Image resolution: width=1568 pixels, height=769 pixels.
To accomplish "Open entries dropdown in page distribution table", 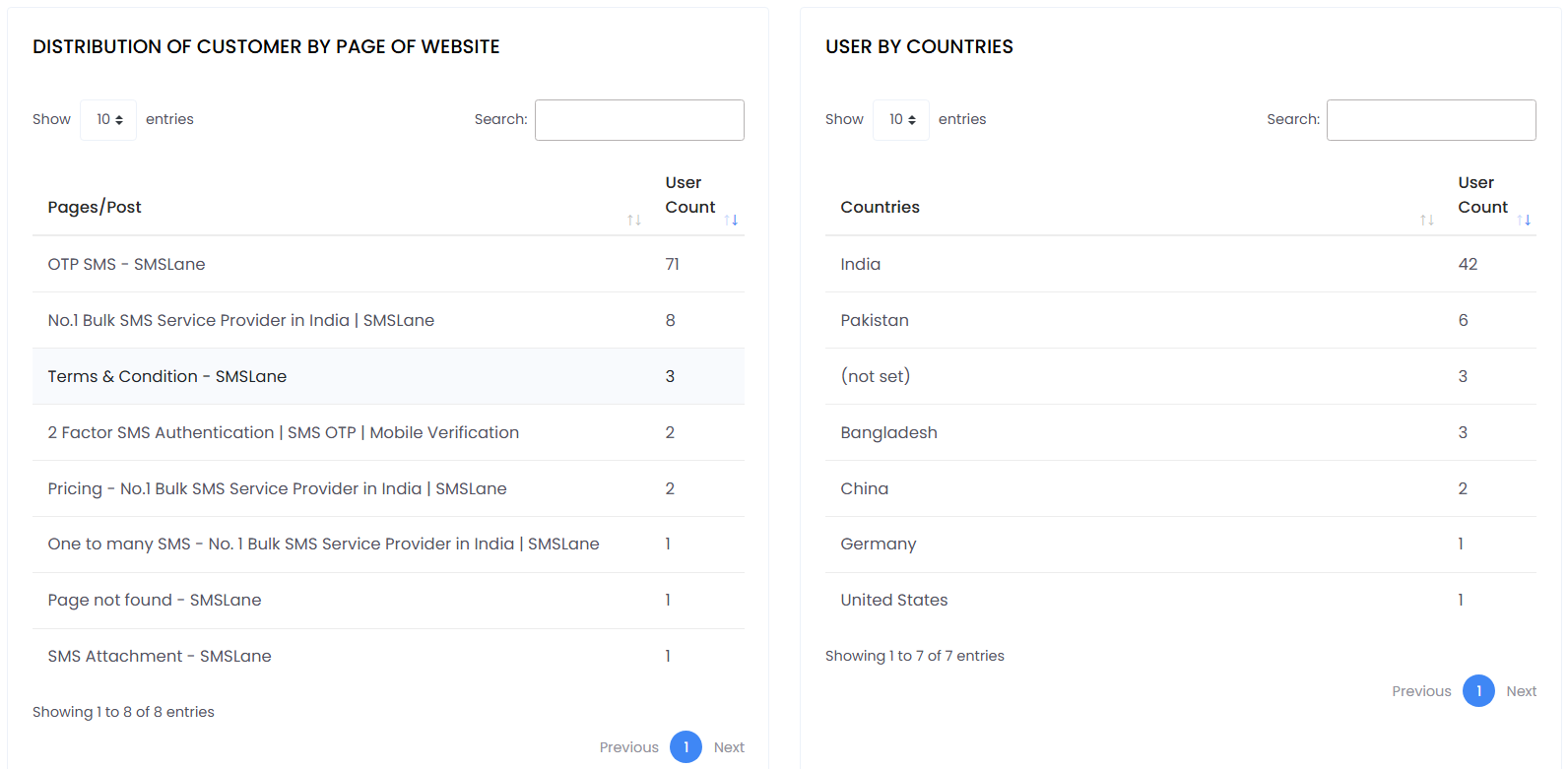I will pos(108,120).
